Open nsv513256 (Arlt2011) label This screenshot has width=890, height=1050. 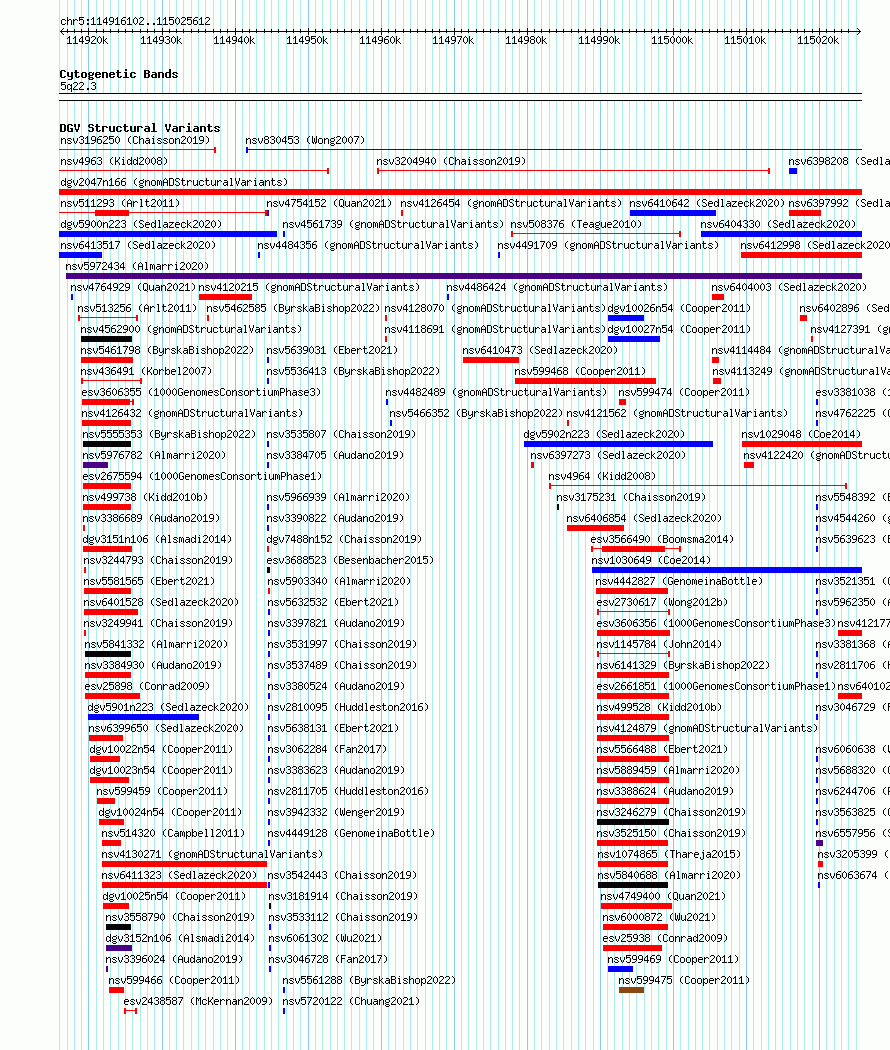(x=137, y=308)
